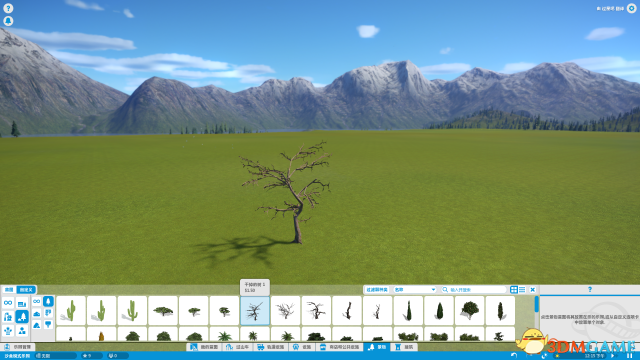Select the rocks category icon
The width and height of the screenshot is (640, 360).
[x=37, y=325]
